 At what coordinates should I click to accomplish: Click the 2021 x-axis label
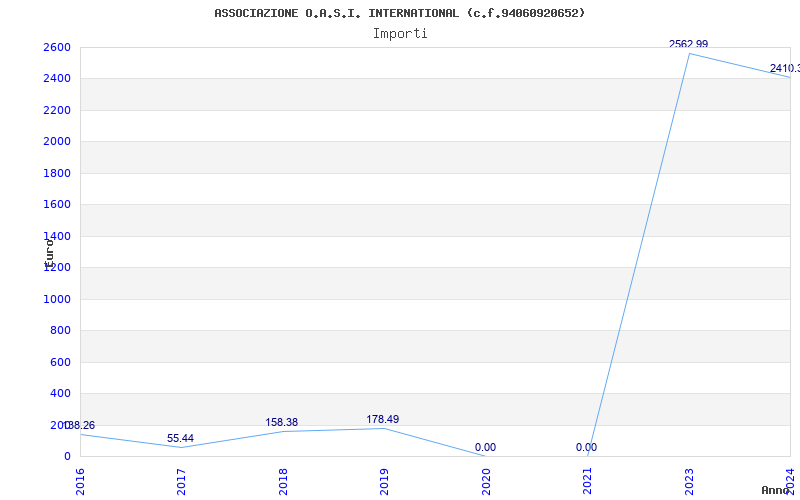[x=587, y=482]
